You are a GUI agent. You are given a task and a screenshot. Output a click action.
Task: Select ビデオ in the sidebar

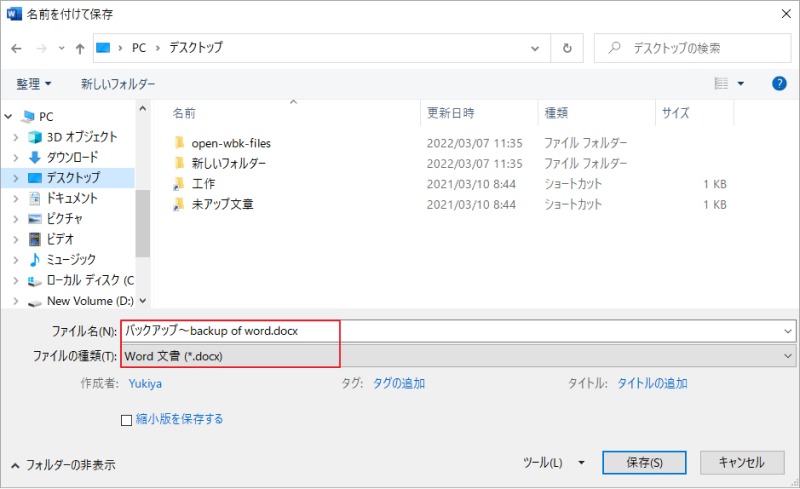pyautogui.click(x=60, y=239)
